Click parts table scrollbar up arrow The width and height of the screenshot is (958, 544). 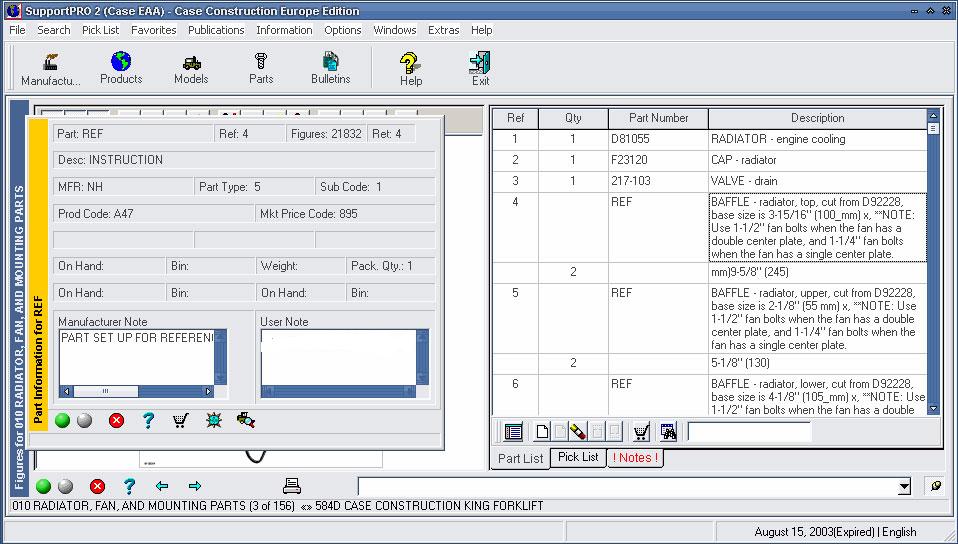pyautogui.click(x=933, y=115)
